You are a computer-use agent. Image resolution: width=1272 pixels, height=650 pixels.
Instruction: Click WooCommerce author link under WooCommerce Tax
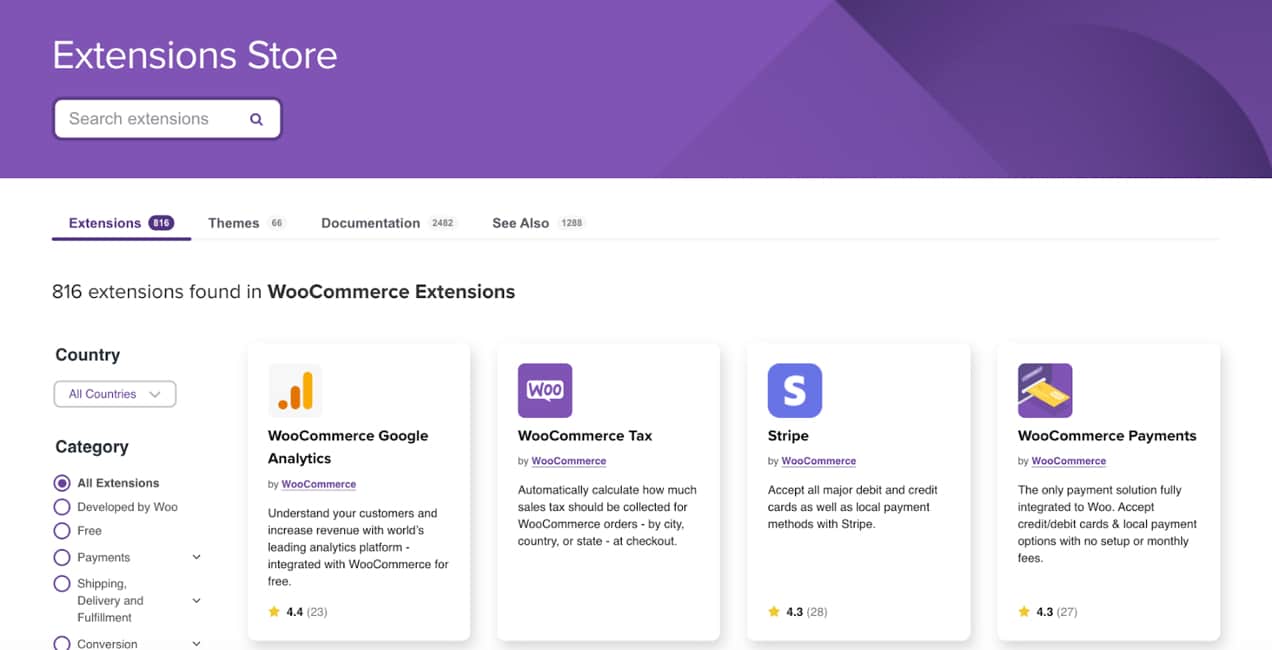click(x=569, y=461)
